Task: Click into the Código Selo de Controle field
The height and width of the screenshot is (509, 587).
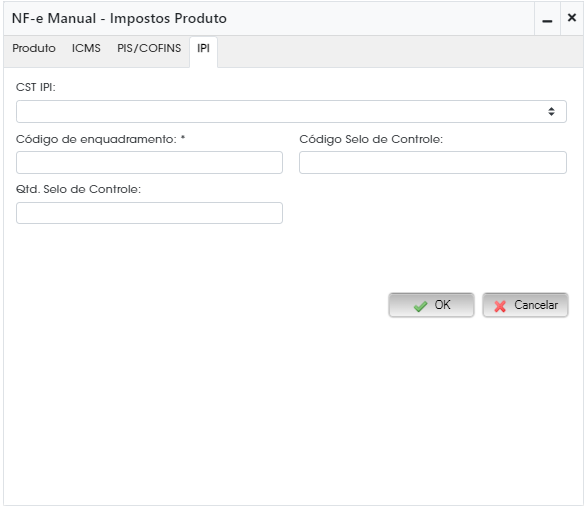Action: [433, 162]
